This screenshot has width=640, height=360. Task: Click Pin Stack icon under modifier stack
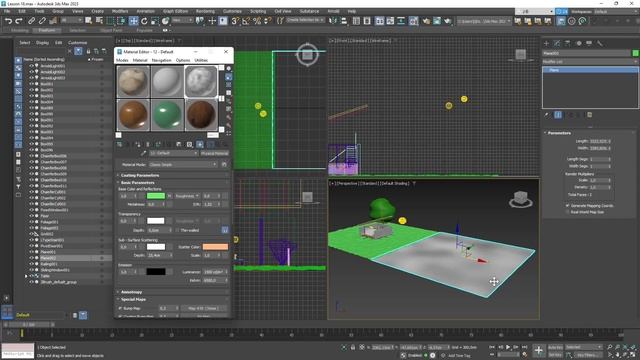click(547, 115)
